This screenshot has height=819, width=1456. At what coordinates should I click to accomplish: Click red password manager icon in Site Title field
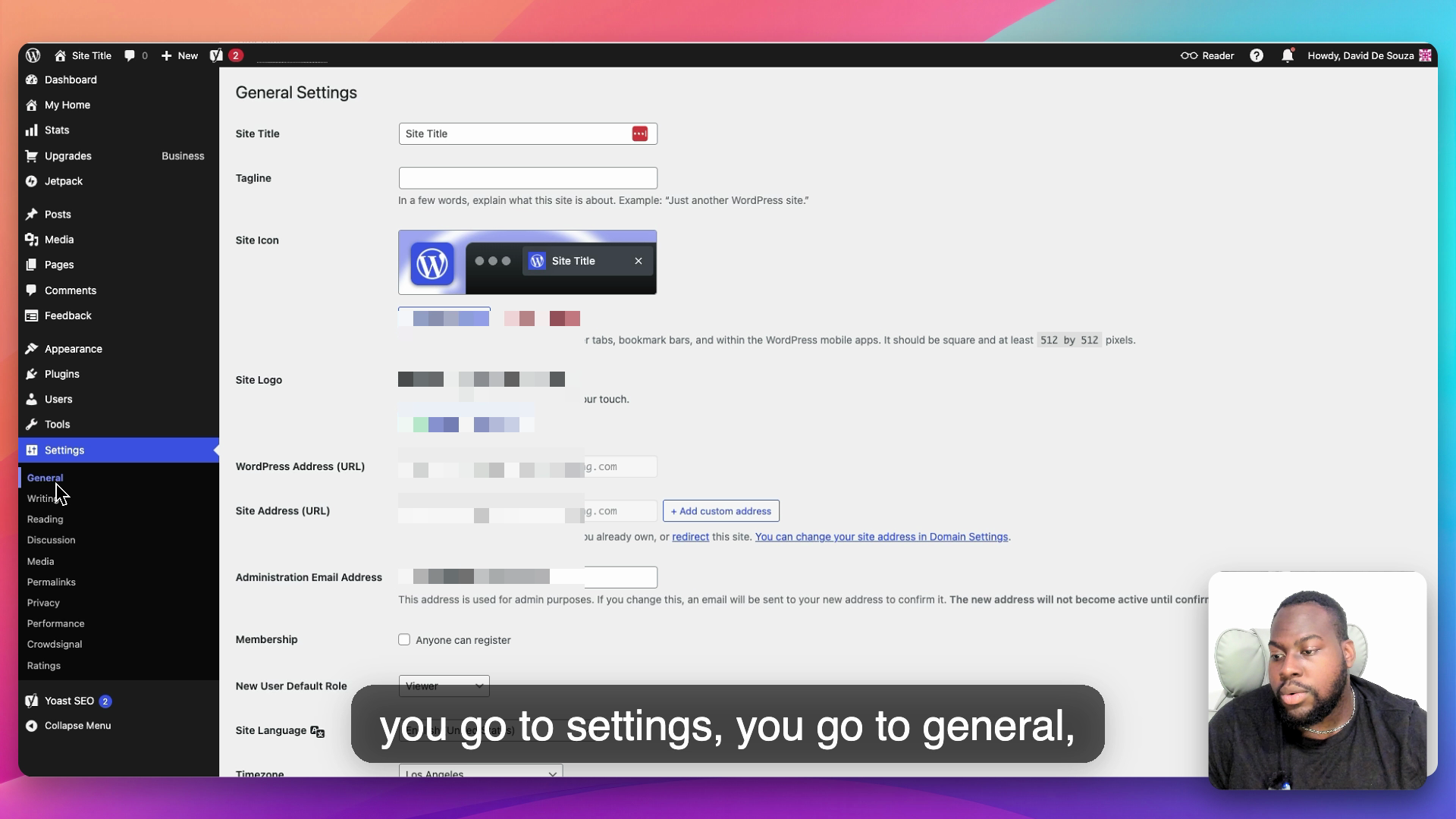pos(639,133)
